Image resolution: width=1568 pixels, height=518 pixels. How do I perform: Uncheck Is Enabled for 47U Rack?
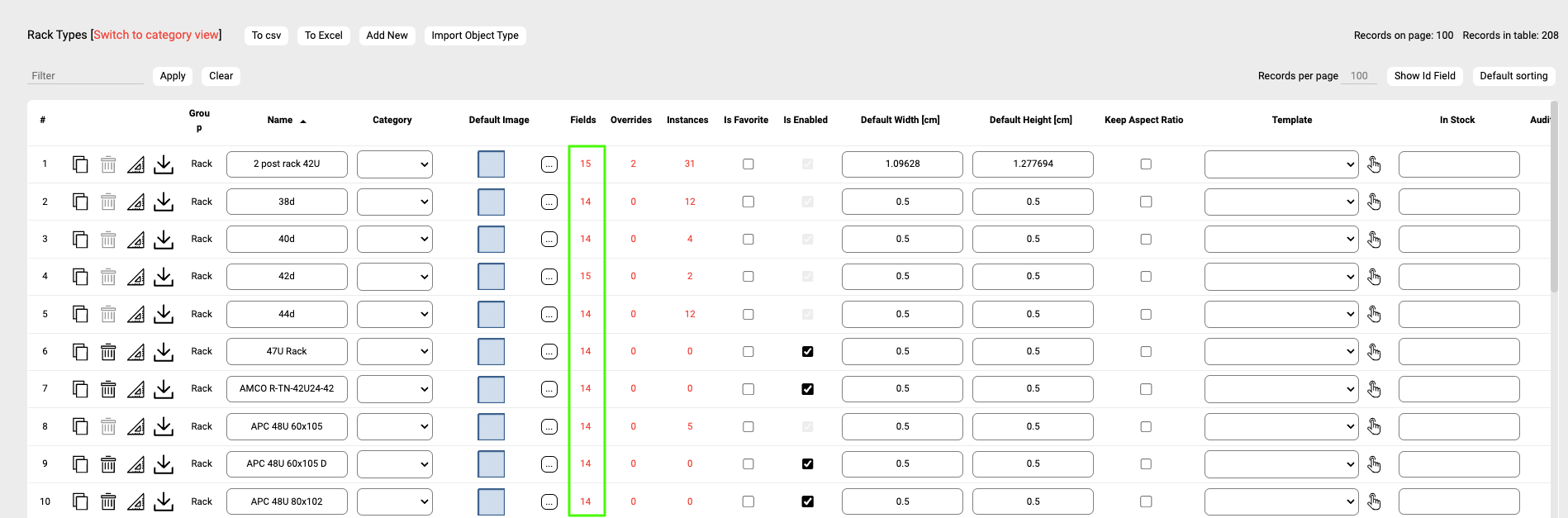coord(807,352)
